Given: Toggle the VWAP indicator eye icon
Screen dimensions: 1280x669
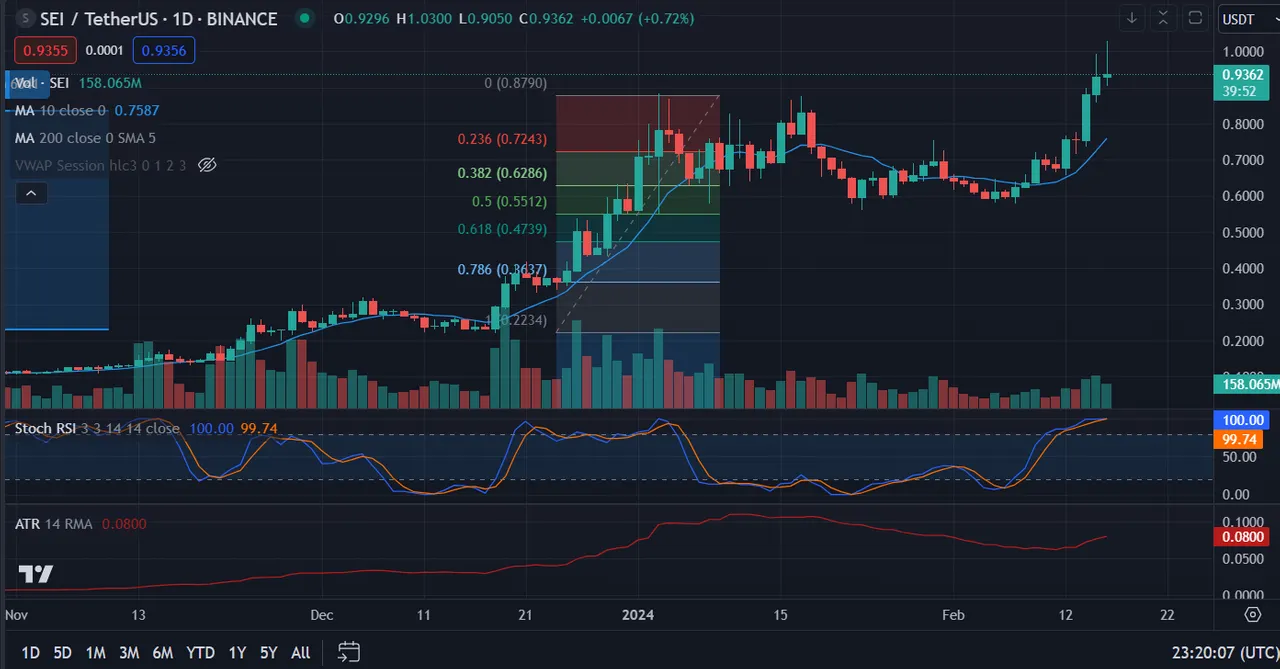Looking at the screenshot, I should pyautogui.click(x=207, y=165).
